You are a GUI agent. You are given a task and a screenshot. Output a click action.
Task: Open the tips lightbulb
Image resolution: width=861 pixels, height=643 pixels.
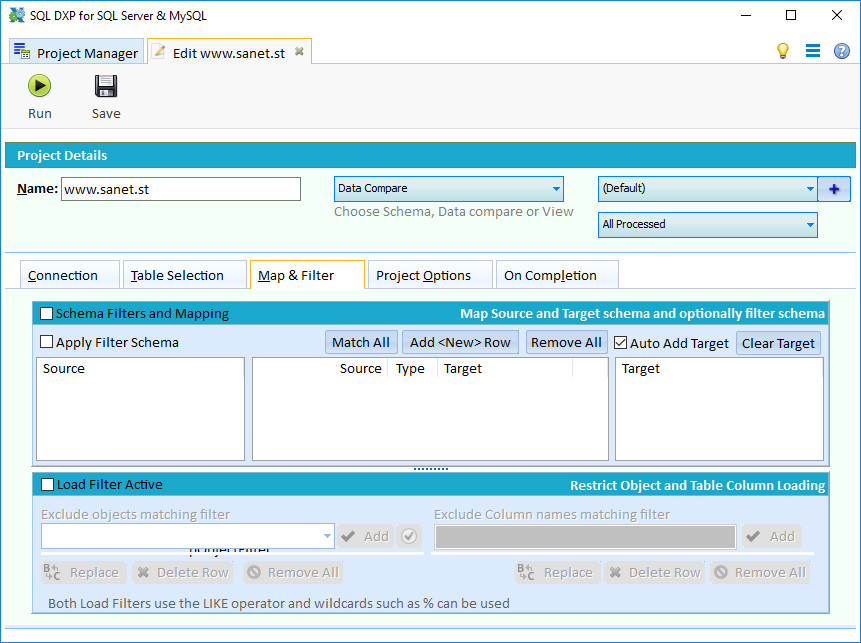tap(783, 50)
